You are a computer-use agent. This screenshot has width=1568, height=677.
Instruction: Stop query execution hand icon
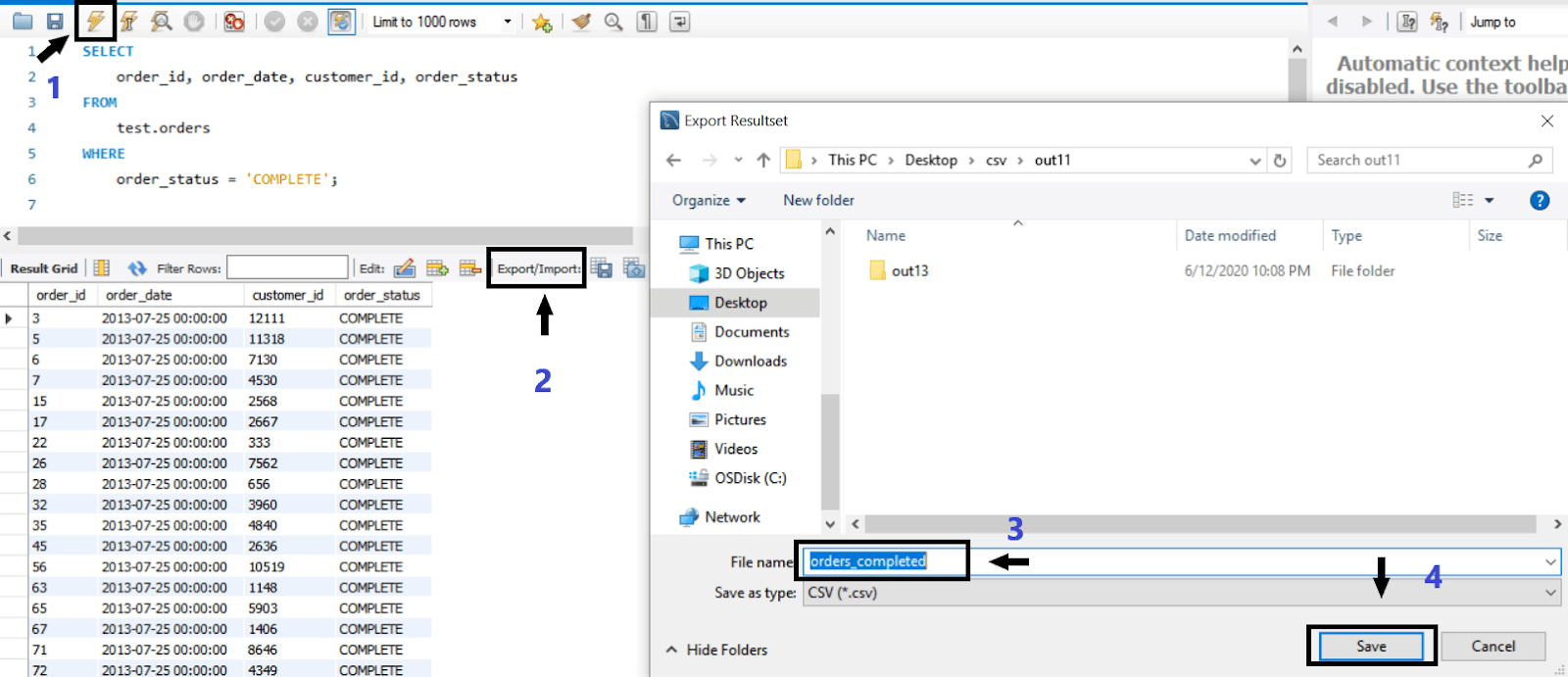coord(194,22)
